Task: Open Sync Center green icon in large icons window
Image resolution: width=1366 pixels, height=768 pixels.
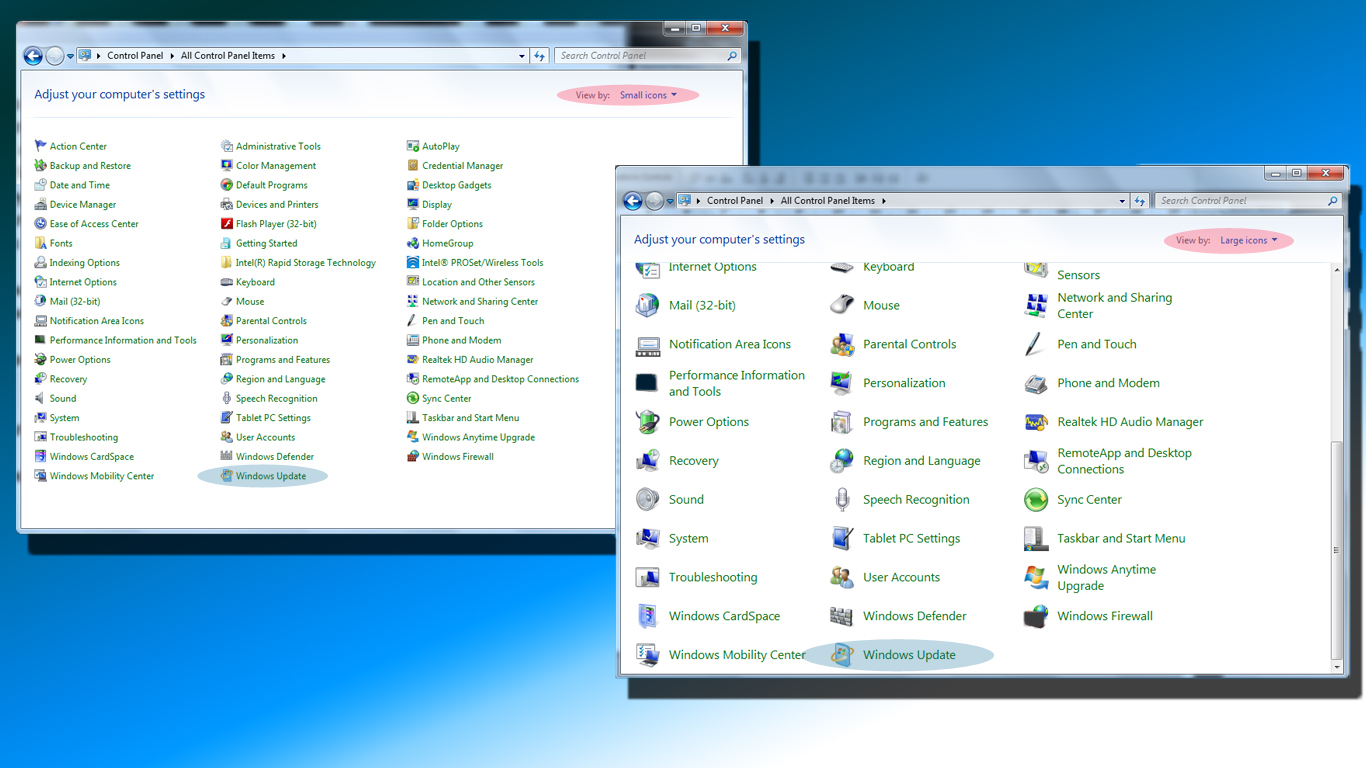Action: click(1036, 499)
